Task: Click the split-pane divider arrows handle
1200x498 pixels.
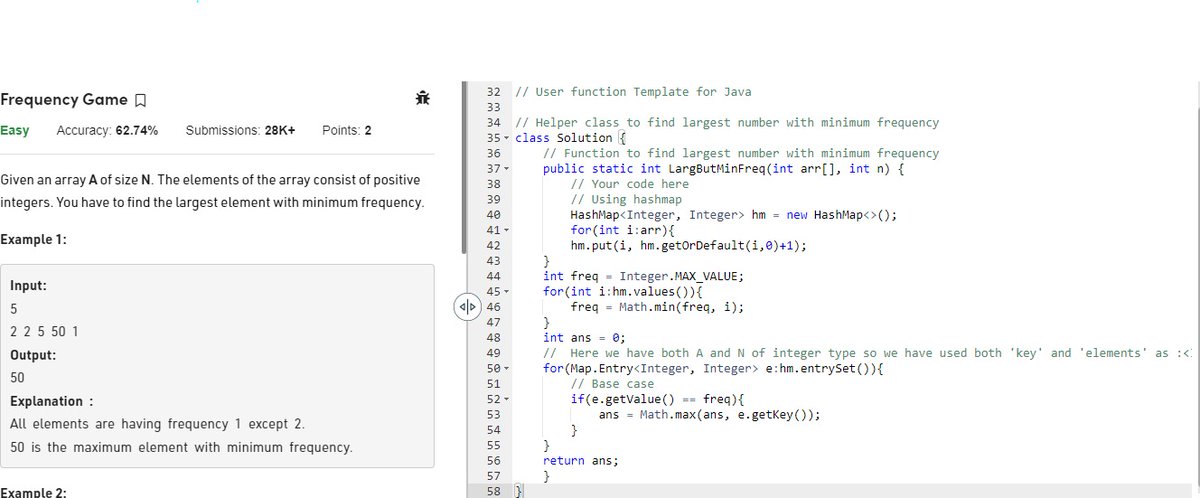Action: point(466,306)
